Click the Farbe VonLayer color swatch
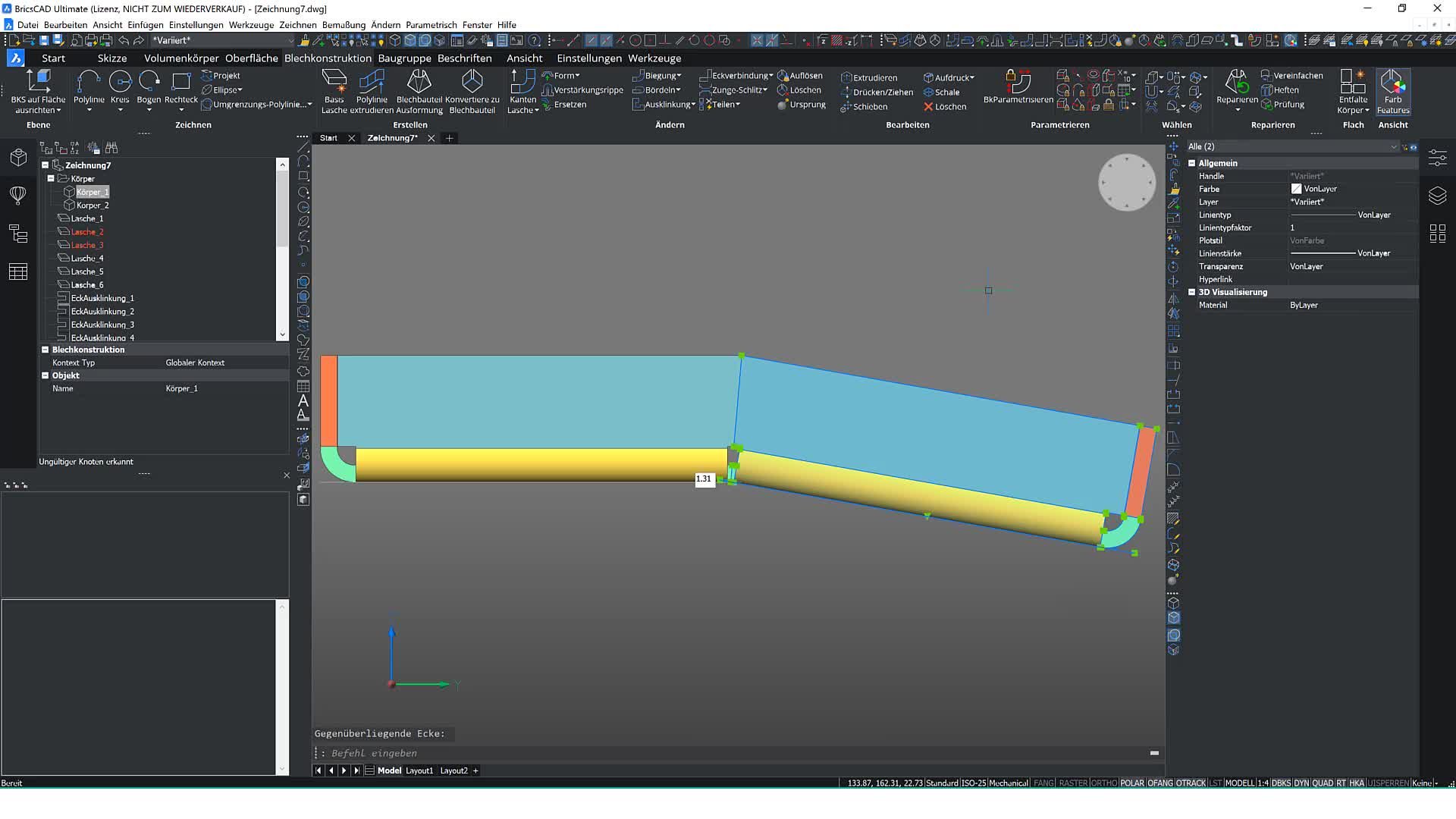The height and width of the screenshot is (819, 1456). pyautogui.click(x=1296, y=189)
